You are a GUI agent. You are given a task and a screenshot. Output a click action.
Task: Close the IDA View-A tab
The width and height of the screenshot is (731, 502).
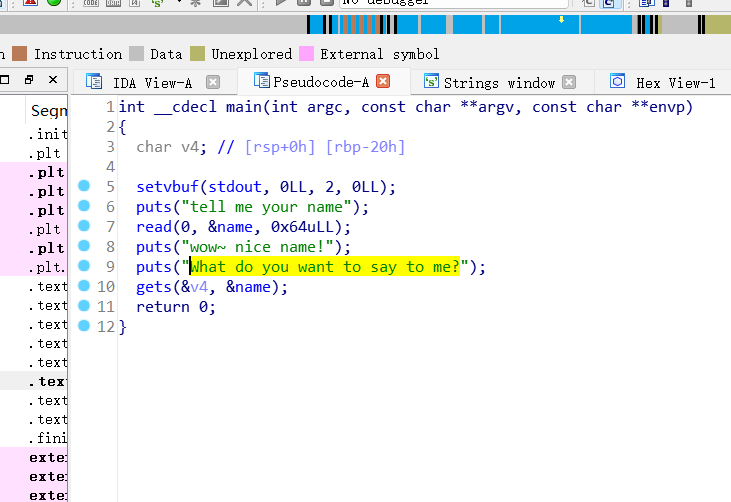click(213, 83)
